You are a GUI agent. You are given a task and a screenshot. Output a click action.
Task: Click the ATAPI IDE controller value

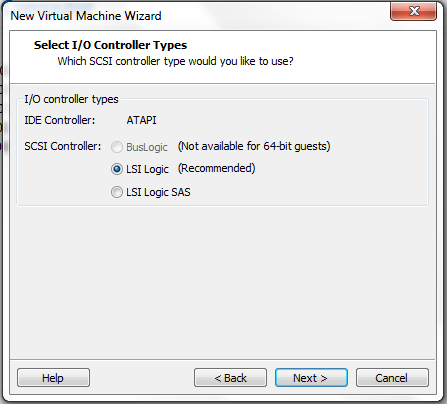pyautogui.click(x=141, y=120)
